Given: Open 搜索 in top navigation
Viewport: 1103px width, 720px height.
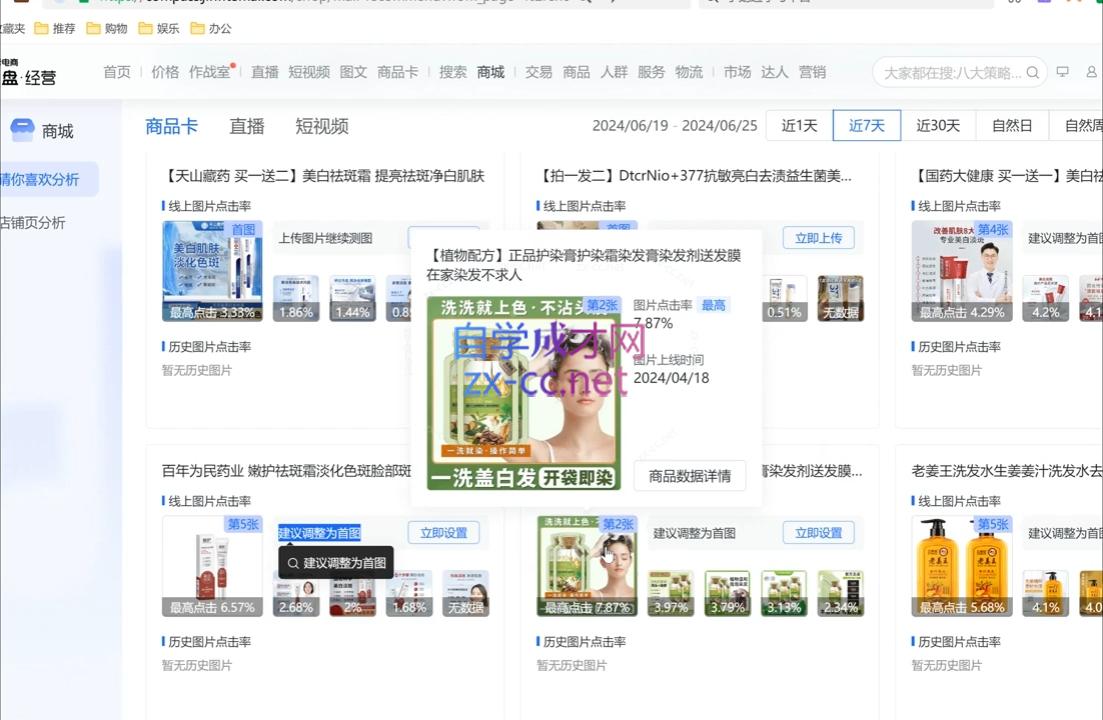Looking at the screenshot, I should (x=453, y=72).
